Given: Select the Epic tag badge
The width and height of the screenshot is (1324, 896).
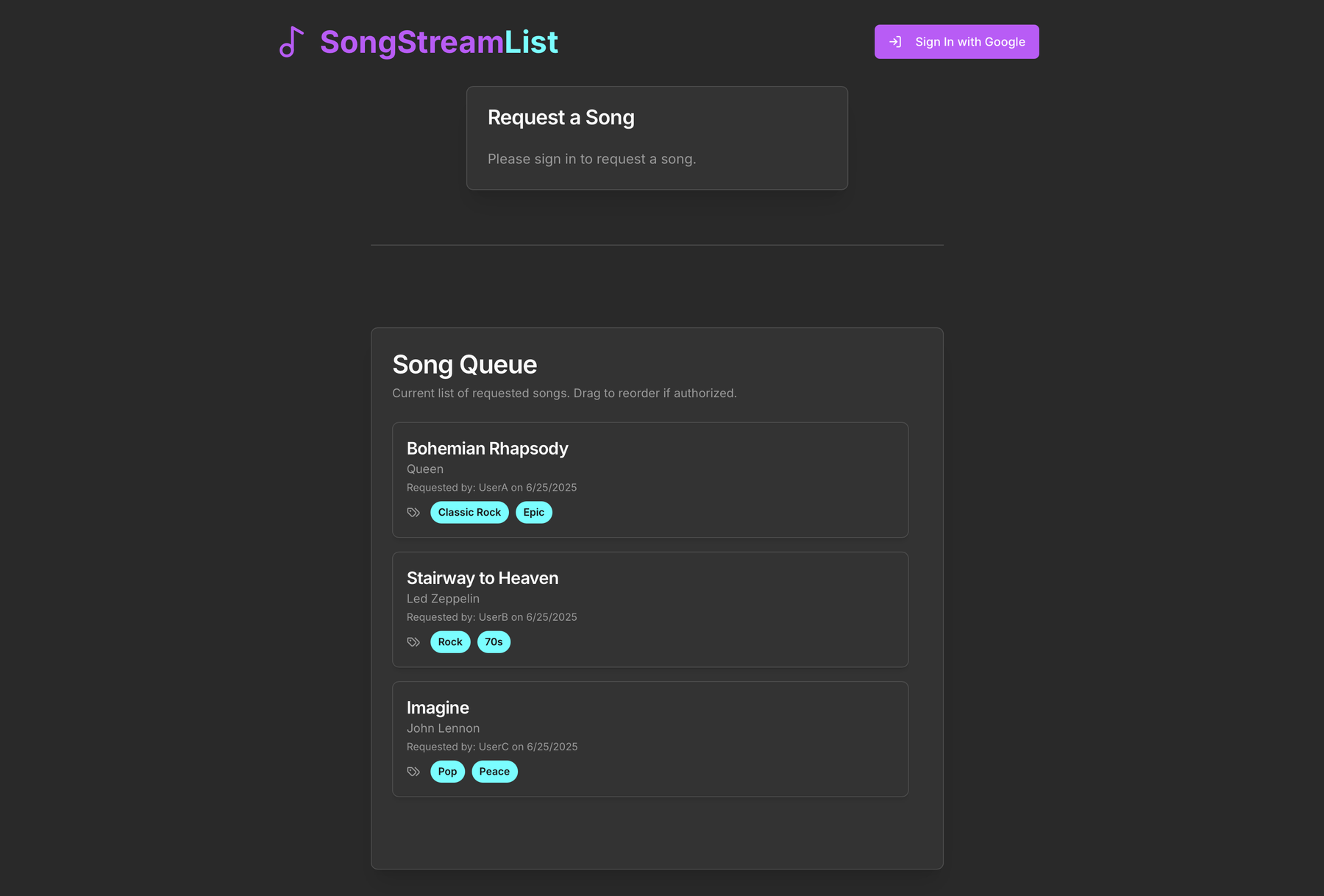Looking at the screenshot, I should click(533, 513).
